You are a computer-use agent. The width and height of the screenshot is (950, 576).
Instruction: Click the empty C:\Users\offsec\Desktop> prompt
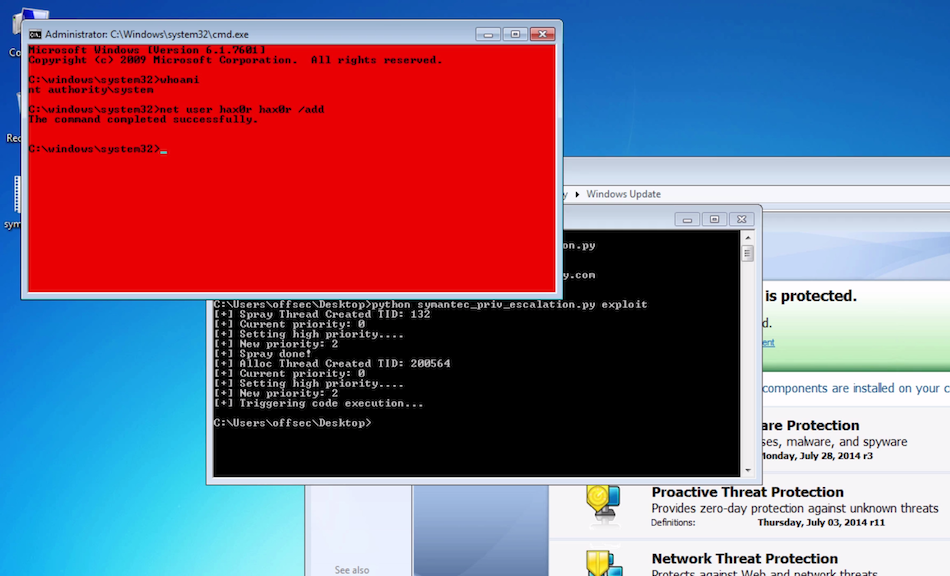coord(292,423)
